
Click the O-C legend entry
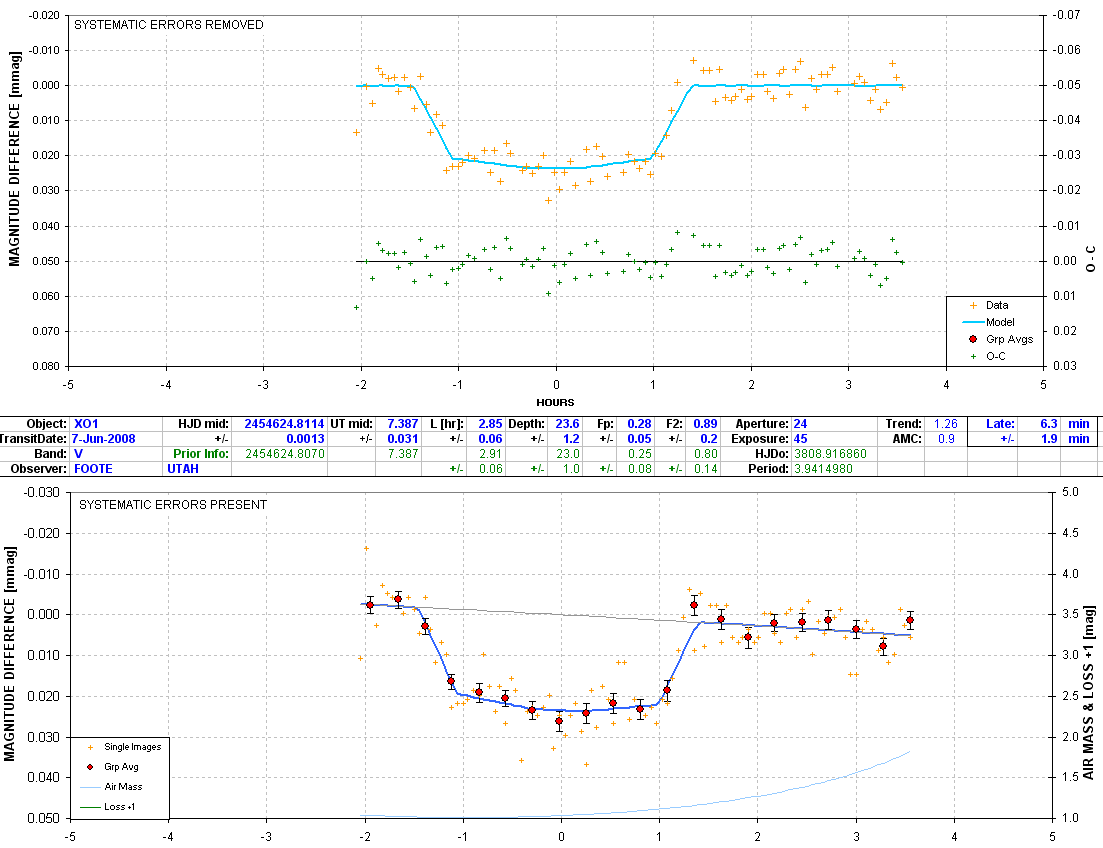tap(988, 356)
